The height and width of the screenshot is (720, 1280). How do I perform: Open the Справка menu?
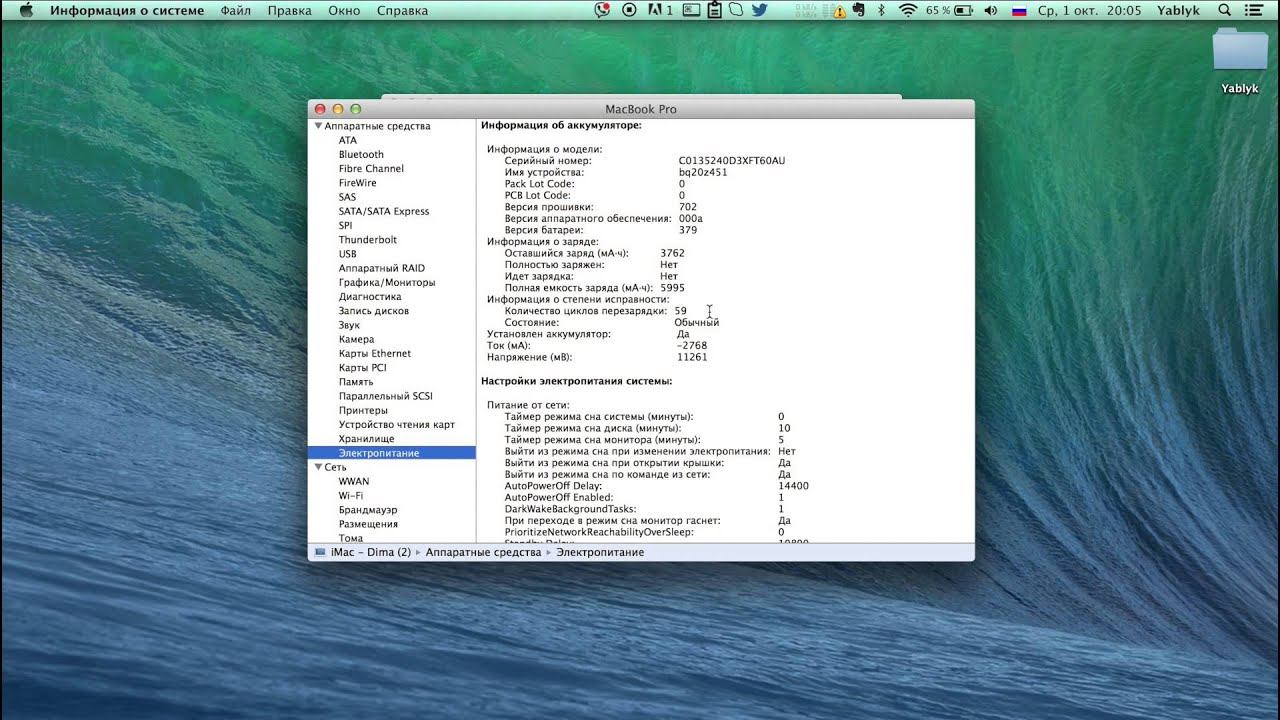[402, 11]
